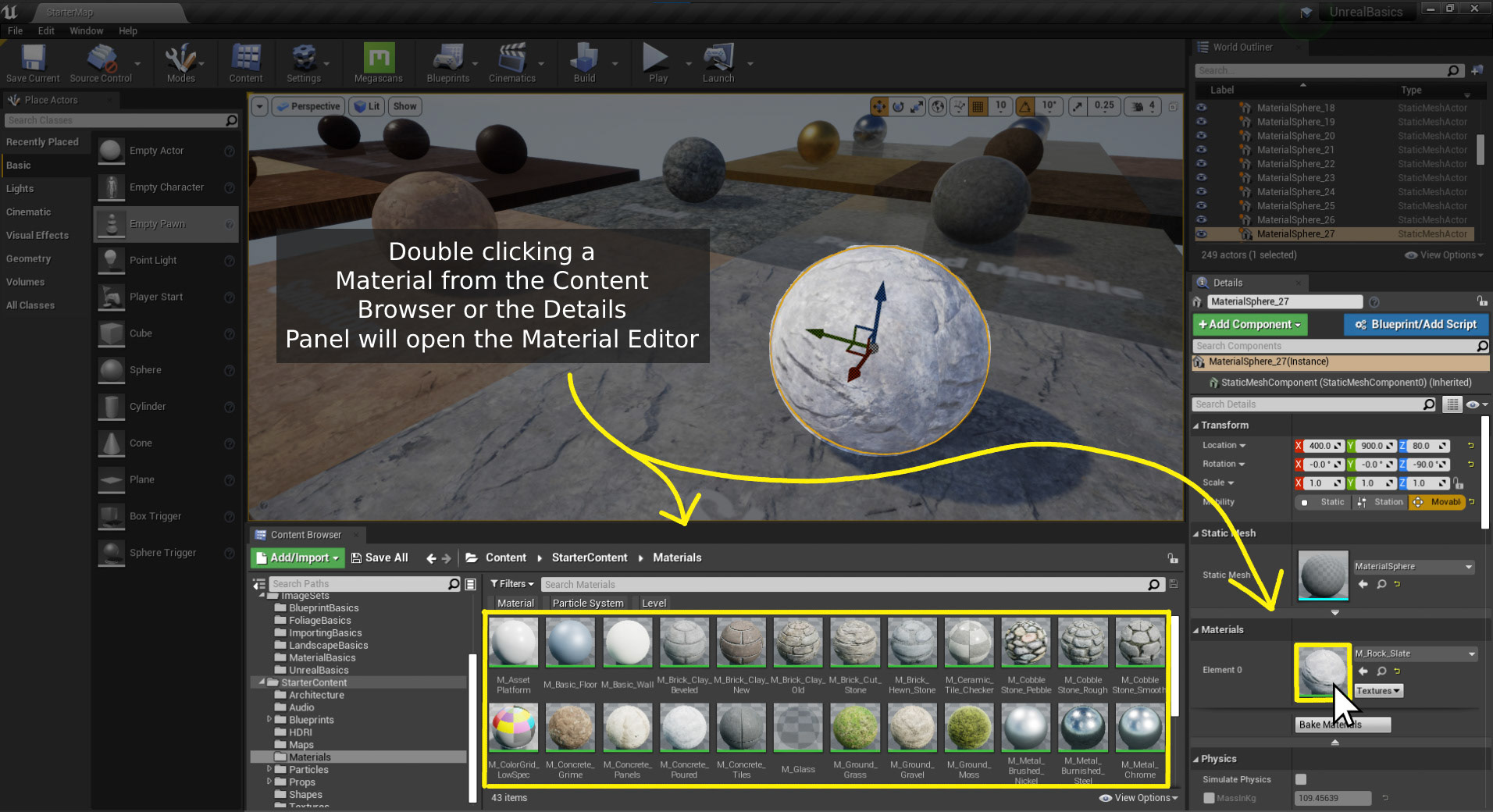Viewport: 1493px width, 812px height.
Task: Save search icon next to Search Materials
Action: 1174,584
